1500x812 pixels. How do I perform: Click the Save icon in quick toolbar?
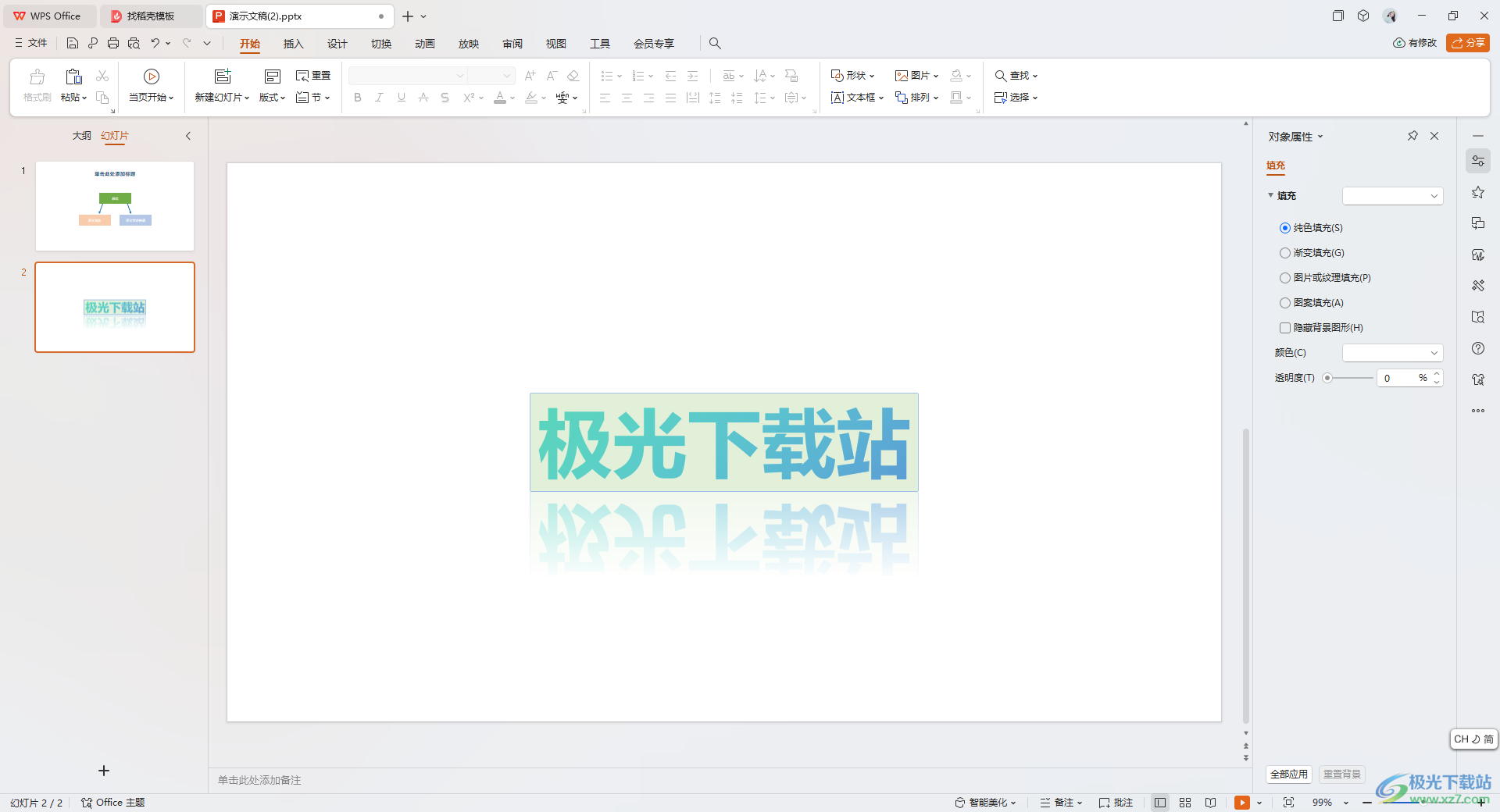pos(73,43)
